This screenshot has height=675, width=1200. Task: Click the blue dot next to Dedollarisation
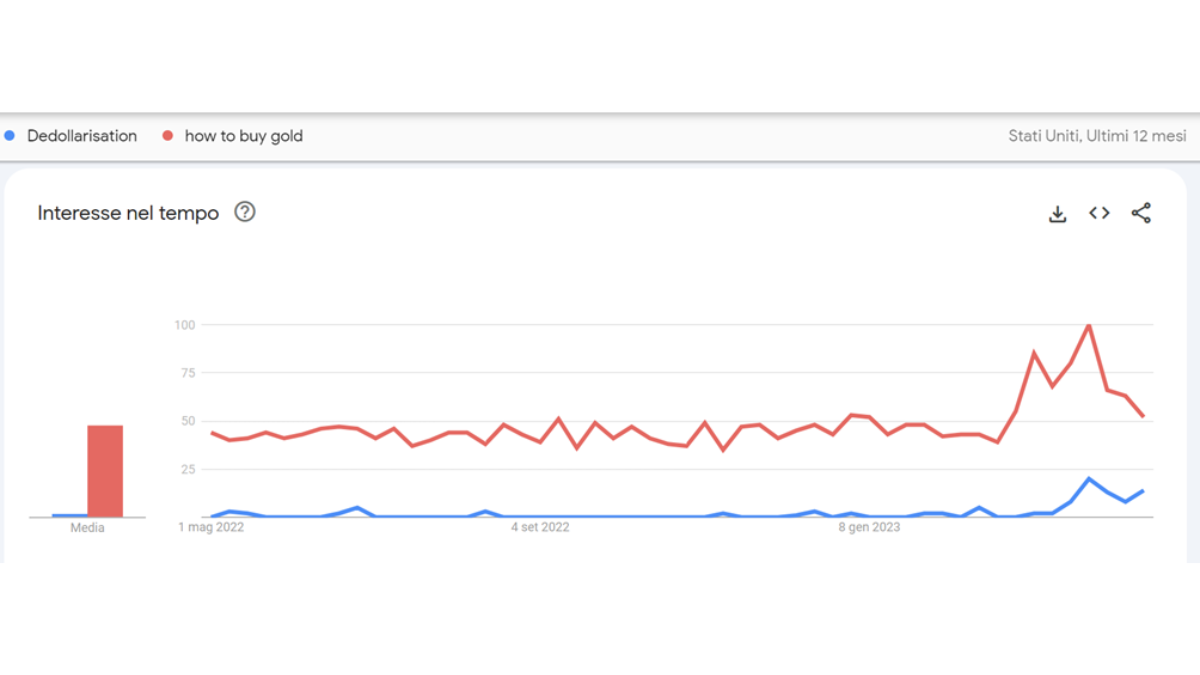pyautogui.click(x=10, y=135)
